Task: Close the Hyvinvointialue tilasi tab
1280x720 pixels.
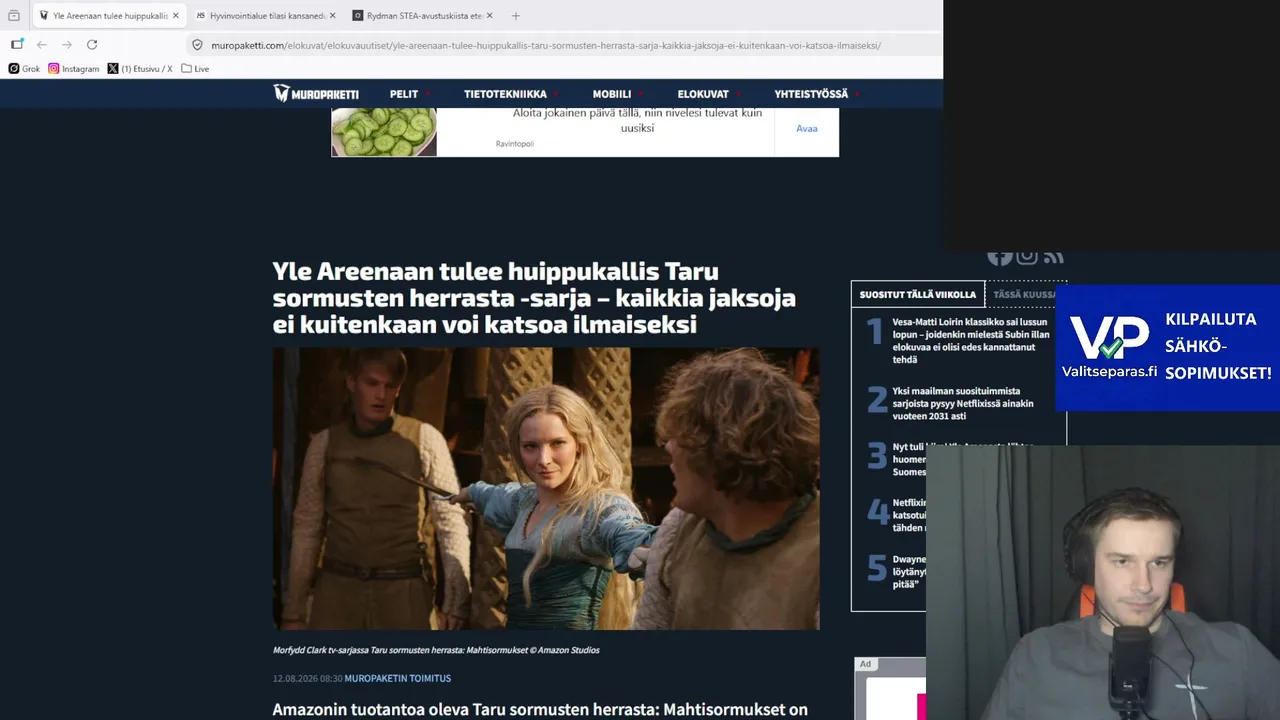Action: pyautogui.click(x=332, y=16)
